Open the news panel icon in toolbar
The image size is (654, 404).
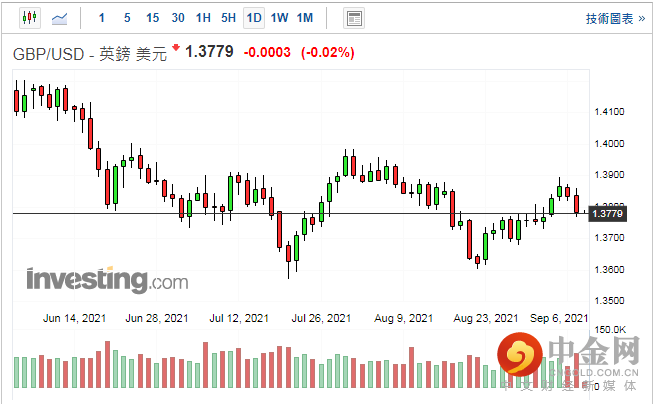coord(353,18)
